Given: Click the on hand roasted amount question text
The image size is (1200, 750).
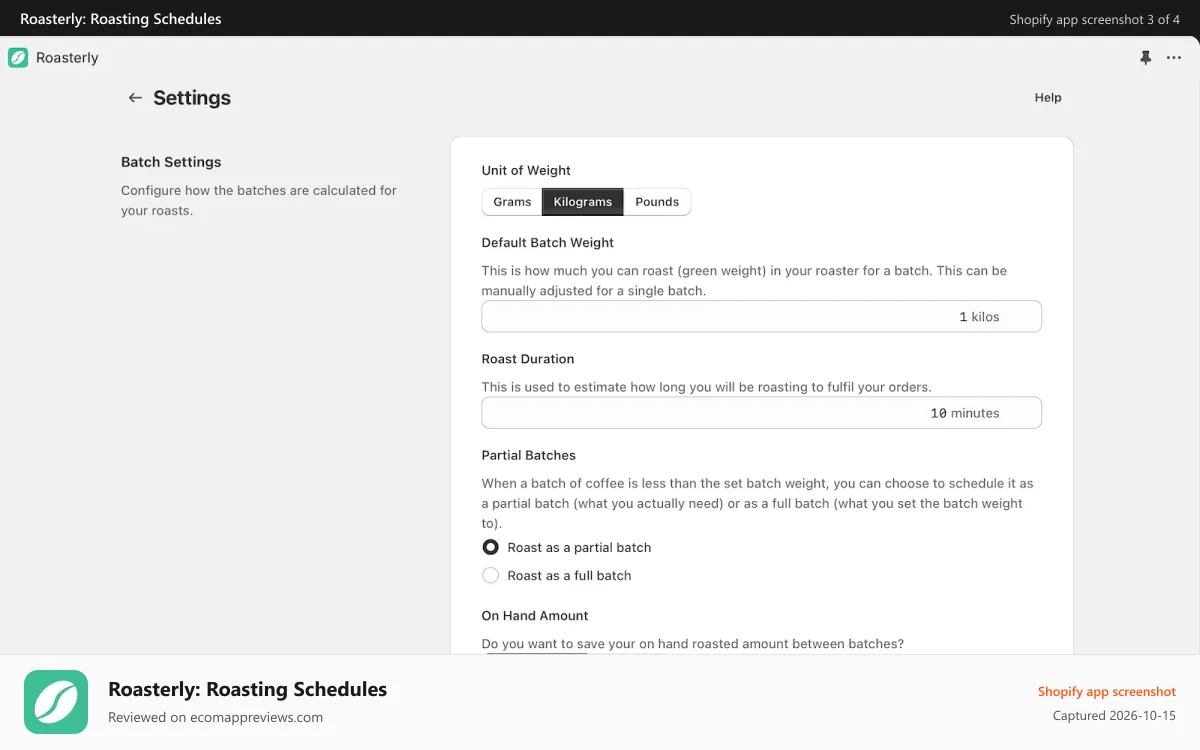Looking at the screenshot, I should [x=693, y=644].
